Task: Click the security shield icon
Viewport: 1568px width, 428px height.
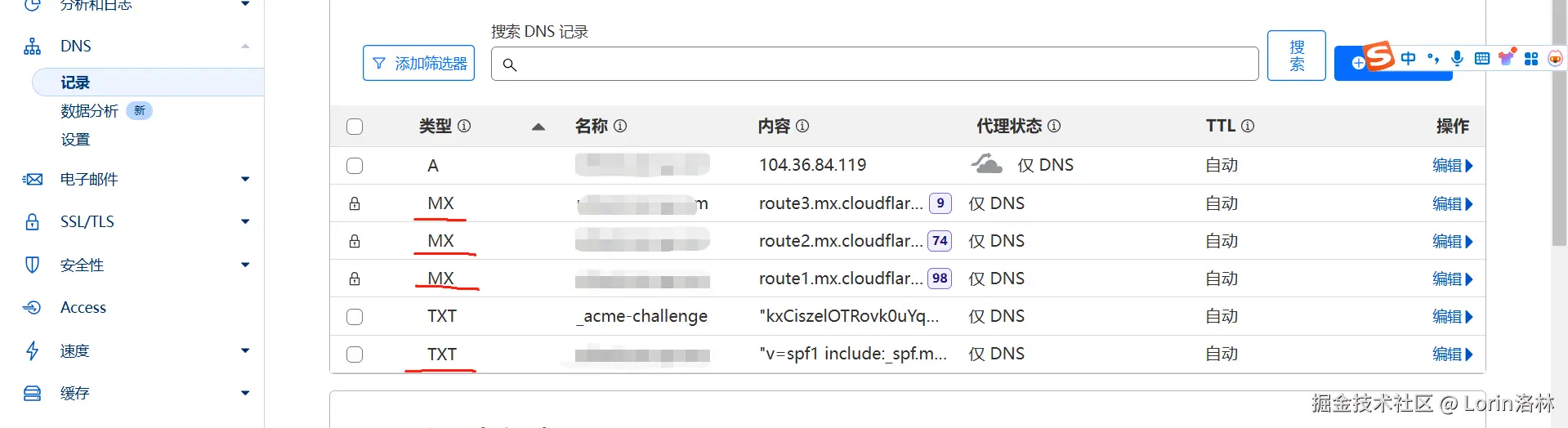Action: coord(33,265)
